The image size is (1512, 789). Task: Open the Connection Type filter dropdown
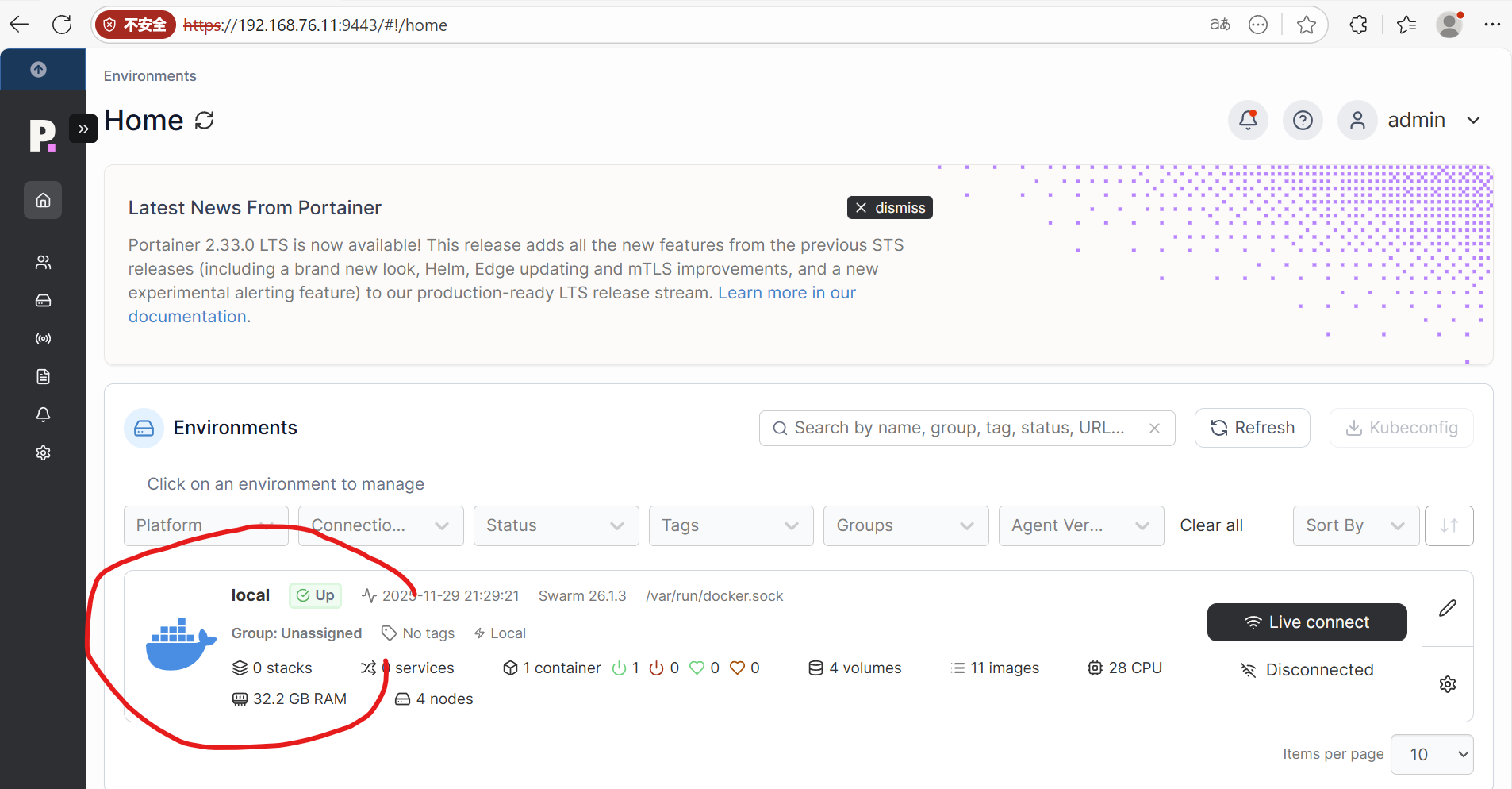coord(381,525)
